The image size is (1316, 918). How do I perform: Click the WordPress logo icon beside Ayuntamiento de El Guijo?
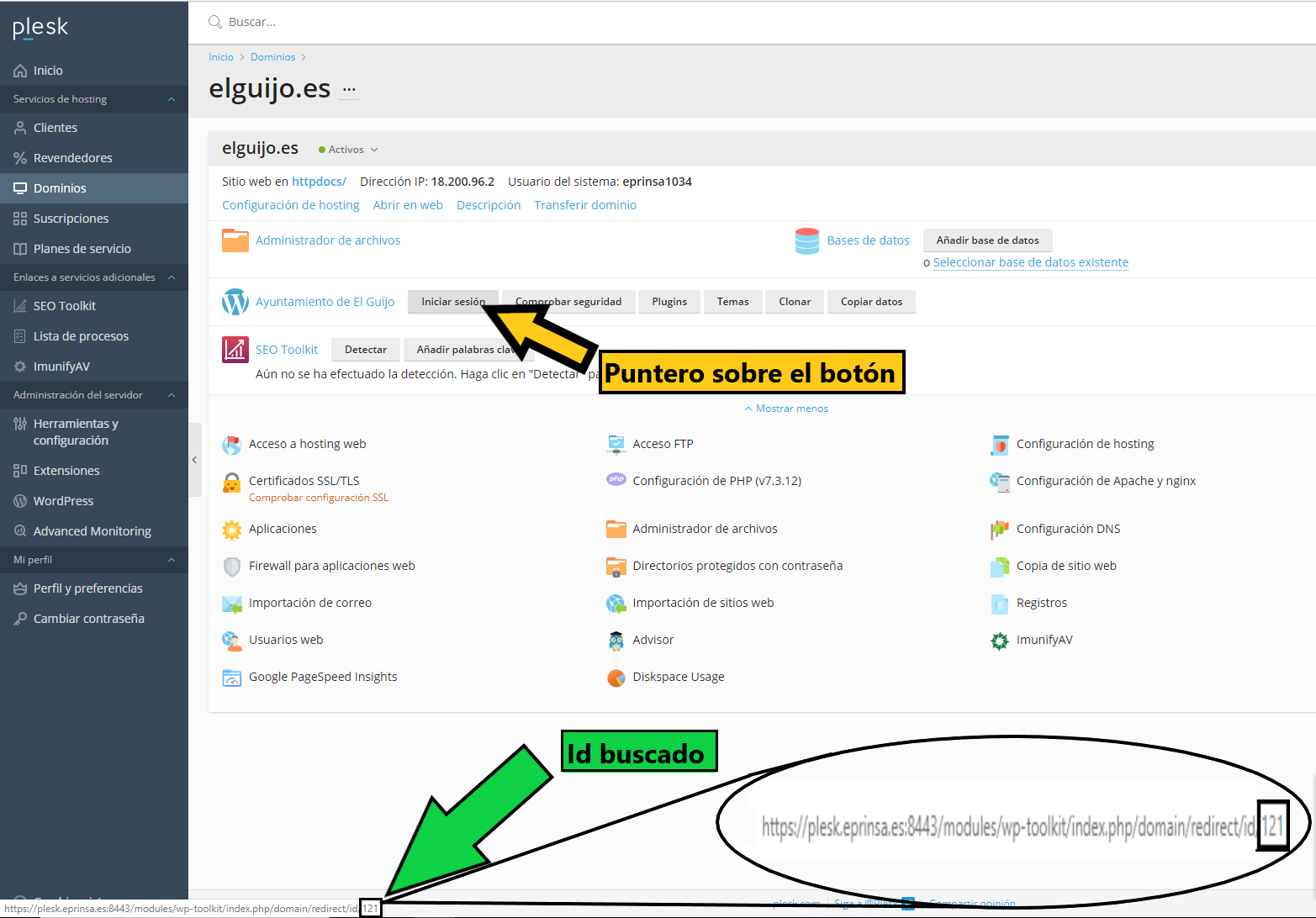coord(235,302)
